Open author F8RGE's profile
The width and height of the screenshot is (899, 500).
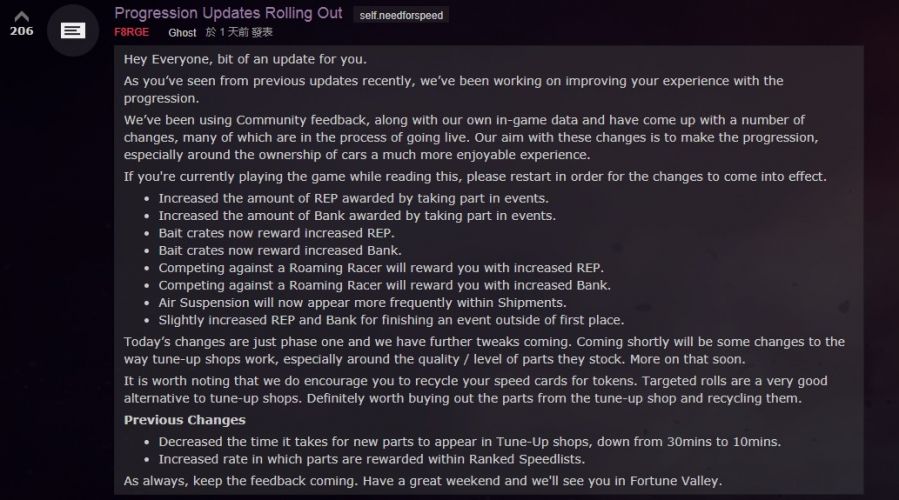click(x=131, y=32)
